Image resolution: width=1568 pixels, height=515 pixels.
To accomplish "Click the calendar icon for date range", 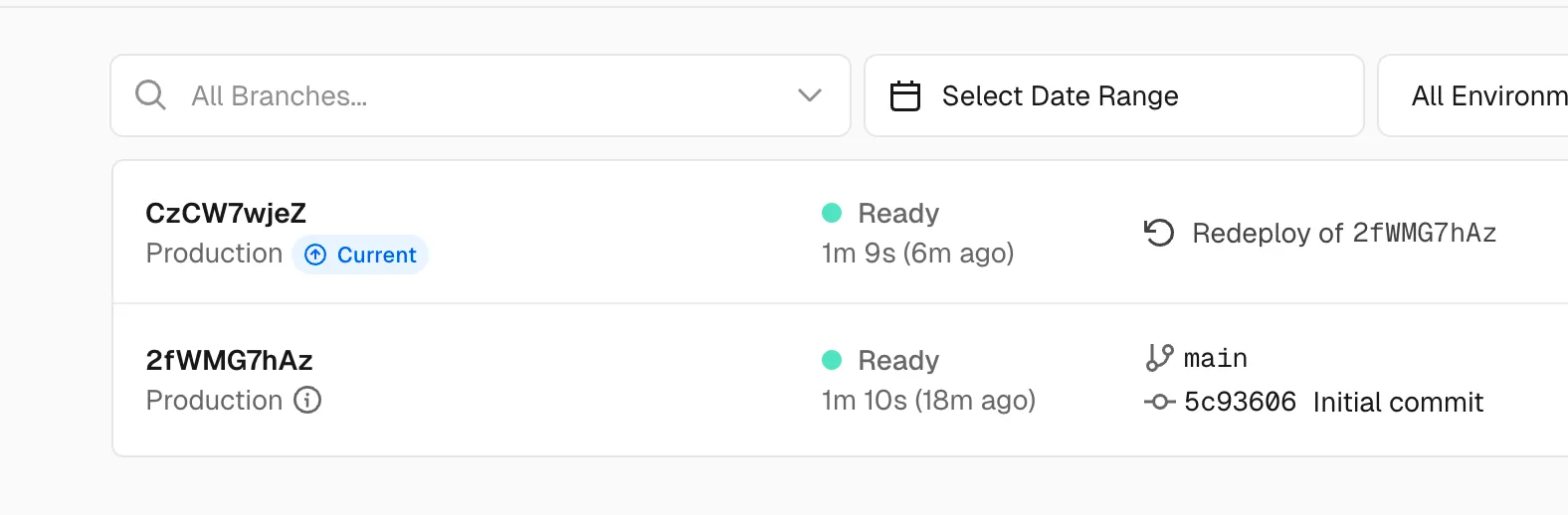I will click(x=904, y=95).
